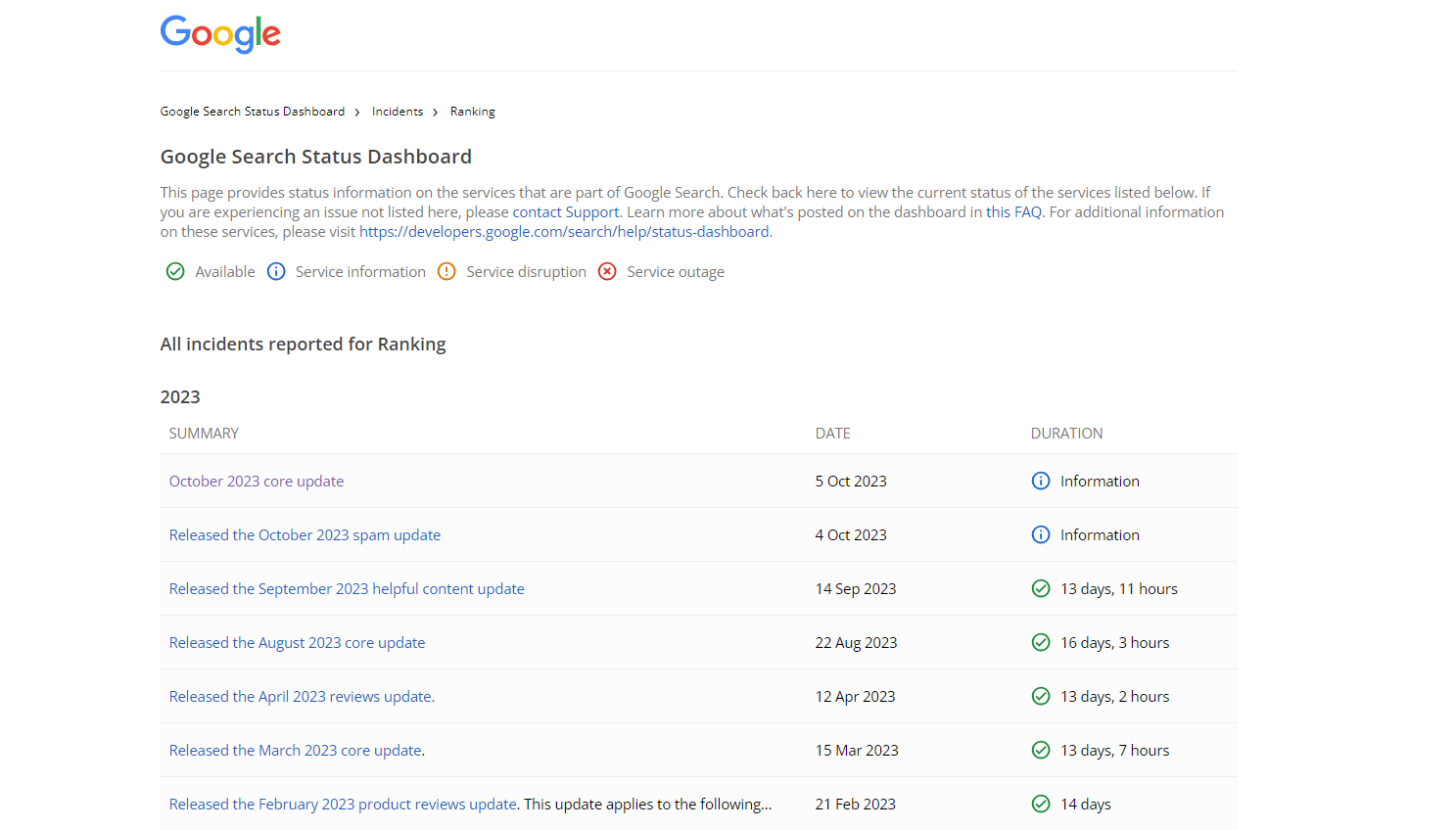Open the contact Support link

pyautogui.click(x=566, y=212)
